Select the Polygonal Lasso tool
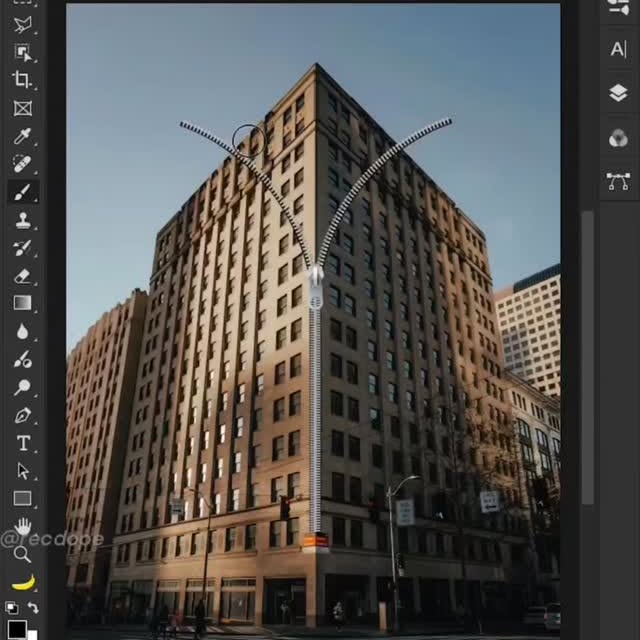The image size is (640, 640). (x=22, y=25)
